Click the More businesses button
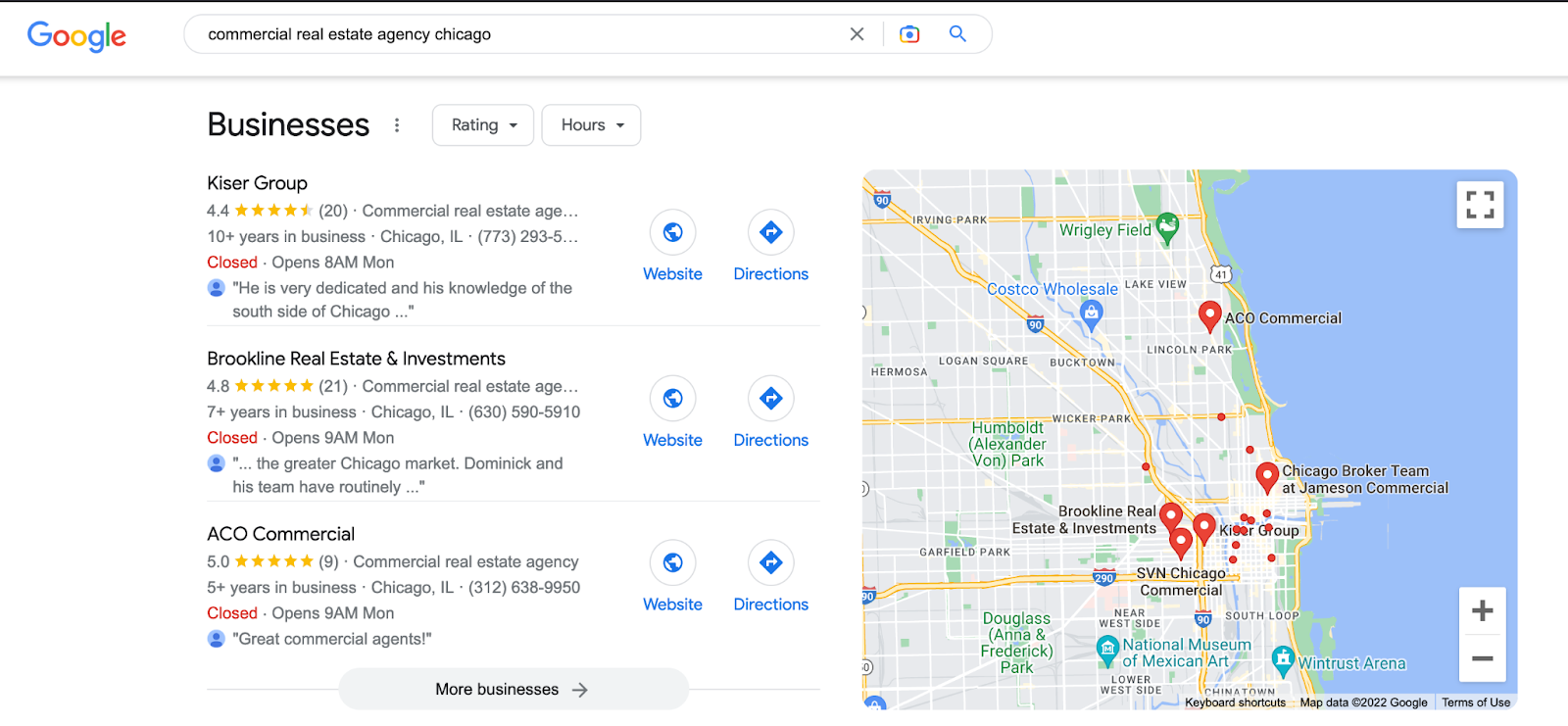Viewport: 1568px width, 726px height. click(x=514, y=690)
